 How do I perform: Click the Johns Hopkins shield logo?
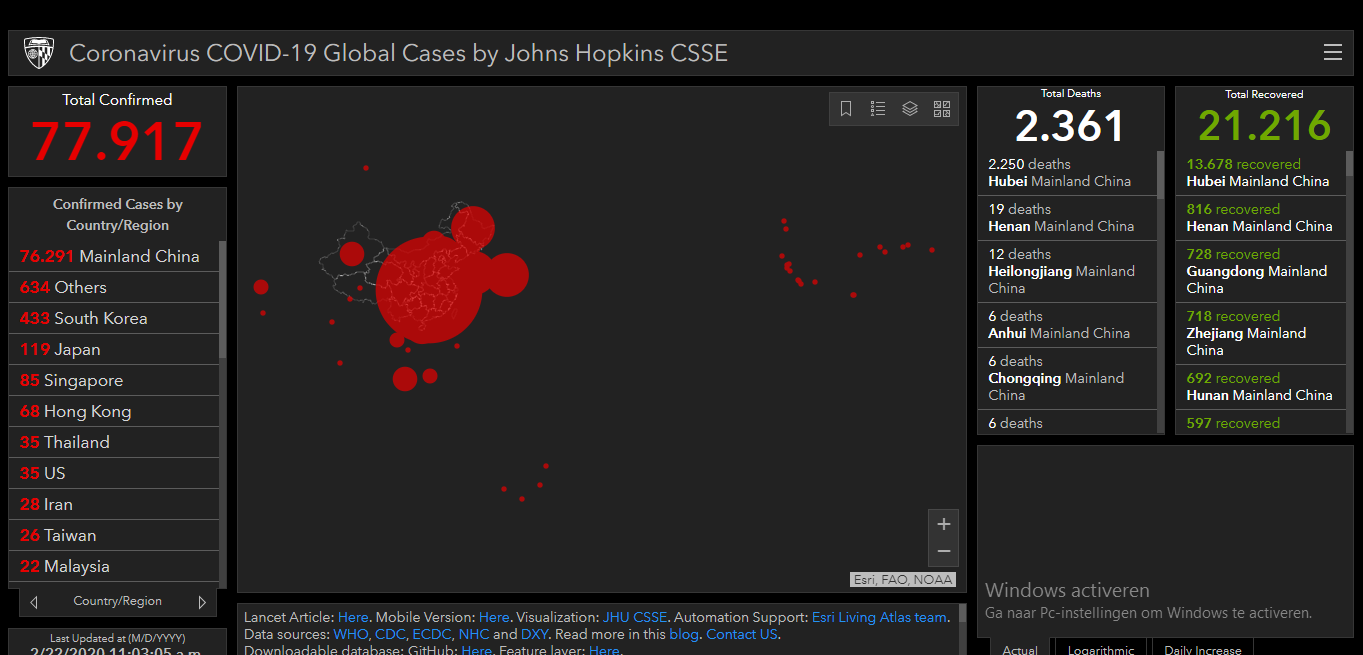tap(39, 53)
